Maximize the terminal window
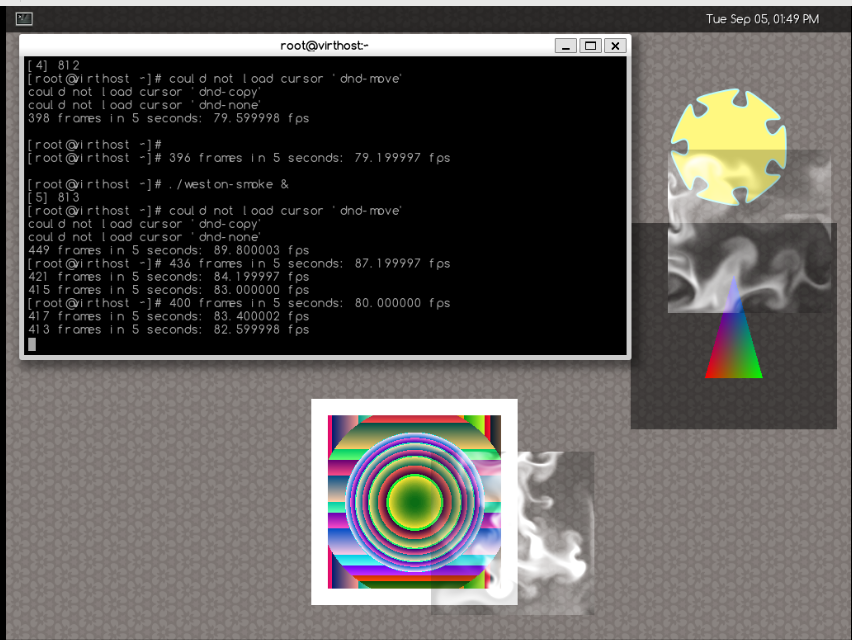852x640 pixels. [590, 45]
